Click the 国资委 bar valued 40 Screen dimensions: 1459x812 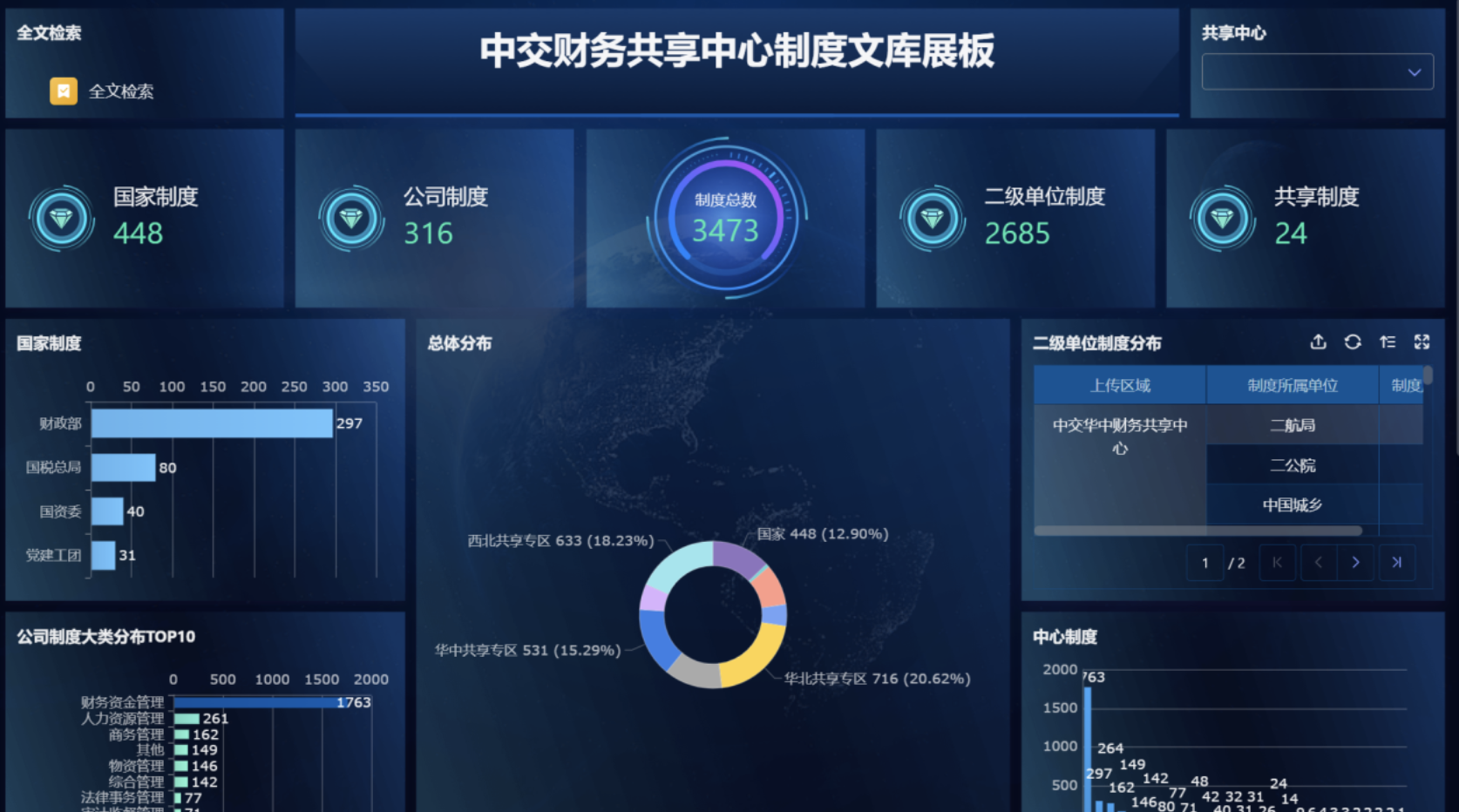(x=107, y=511)
